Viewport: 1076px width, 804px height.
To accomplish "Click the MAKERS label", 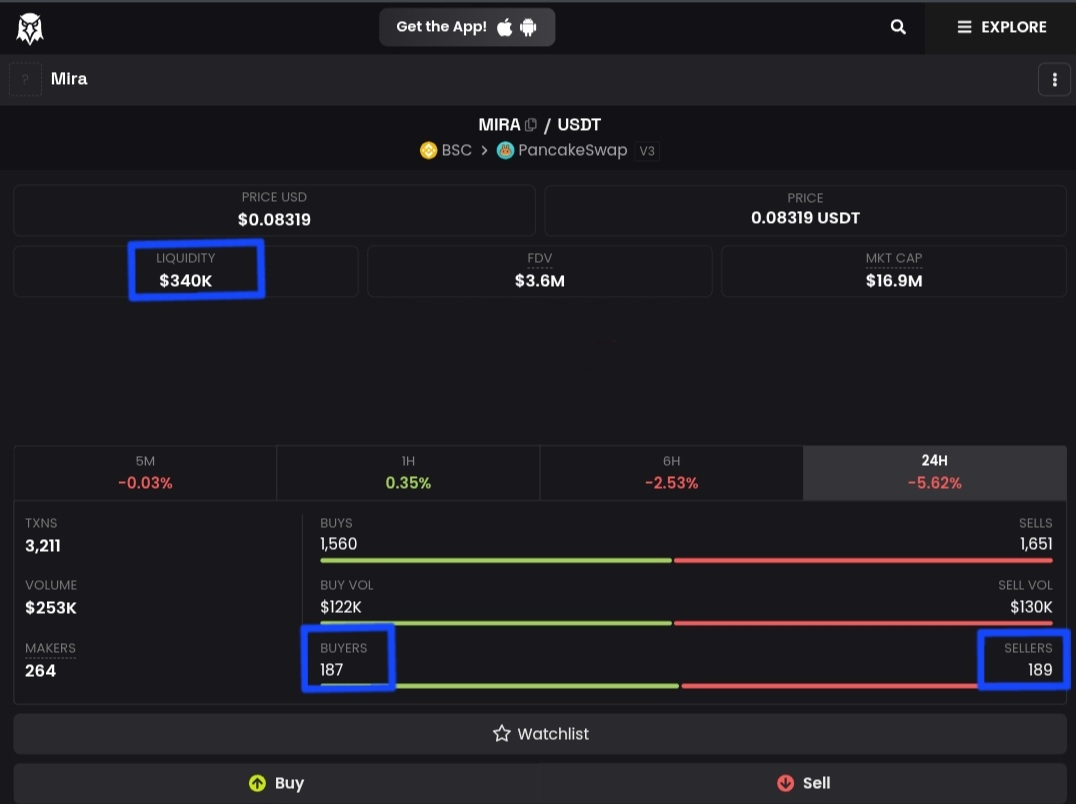I will [50, 648].
